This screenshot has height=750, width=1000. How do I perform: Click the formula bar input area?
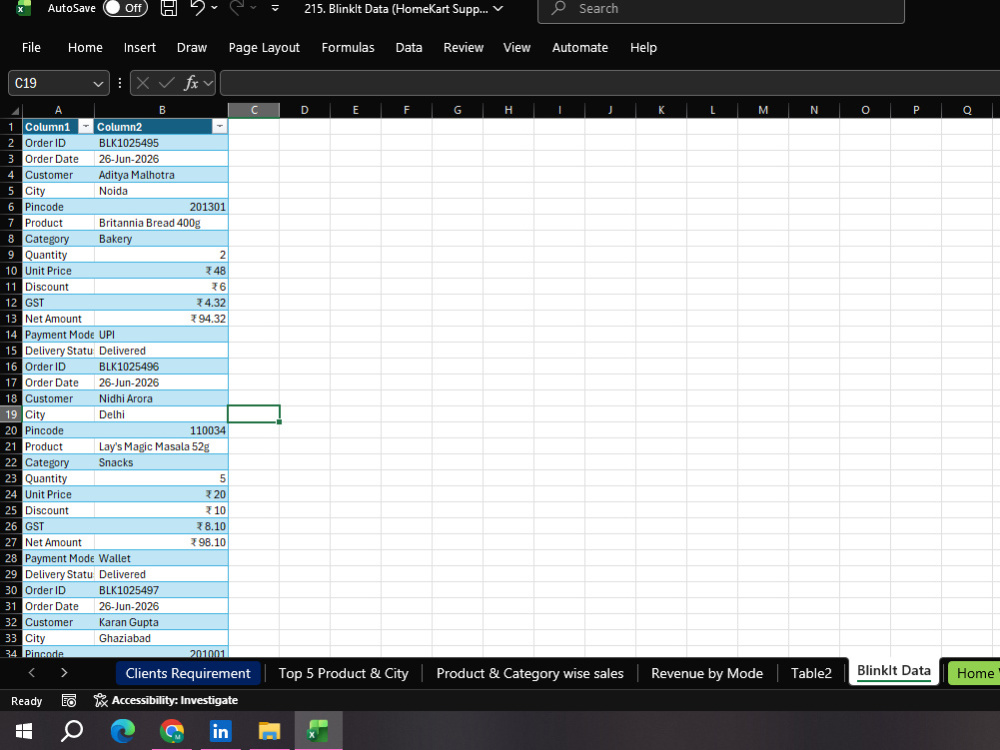coord(609,84)
